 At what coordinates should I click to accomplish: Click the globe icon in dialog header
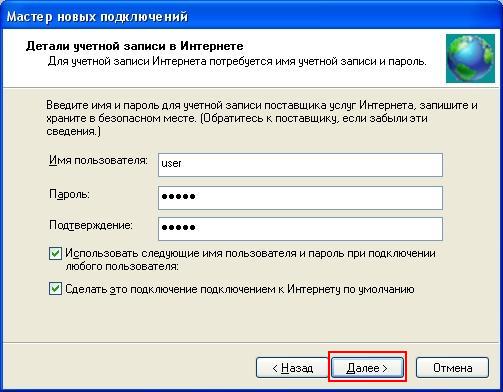coord(470,58)
